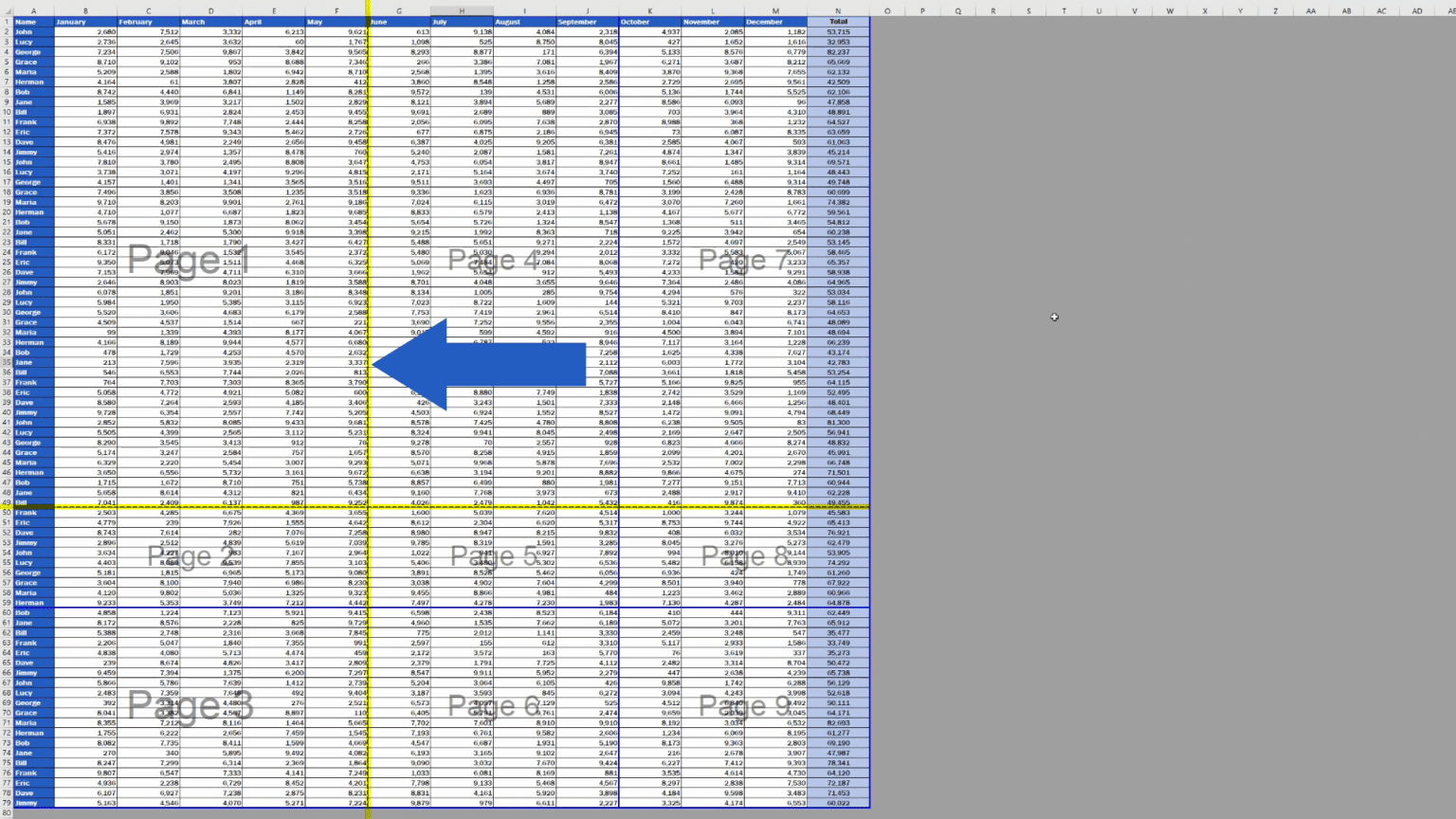The image size is (1456, 819).
Task: Click the 'November' header cell
Action: (713, 22)
